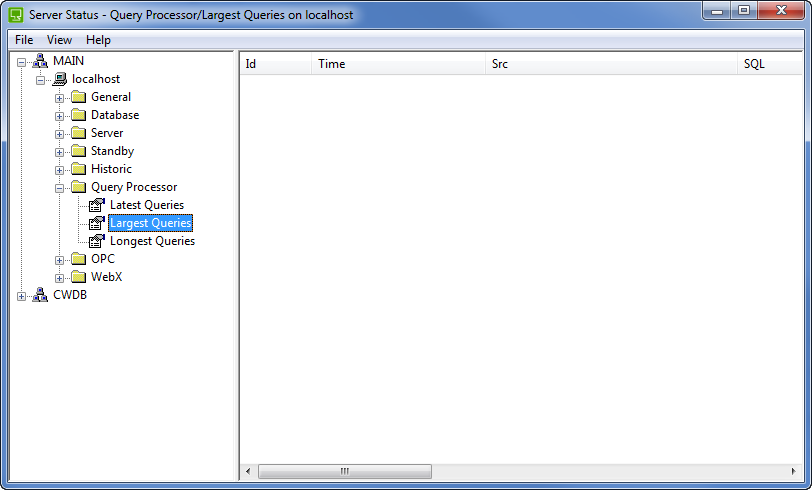Collapse the Query Processor folder
Image resolution: width=812 pixels, height=490 pixels.
(60, 189)
